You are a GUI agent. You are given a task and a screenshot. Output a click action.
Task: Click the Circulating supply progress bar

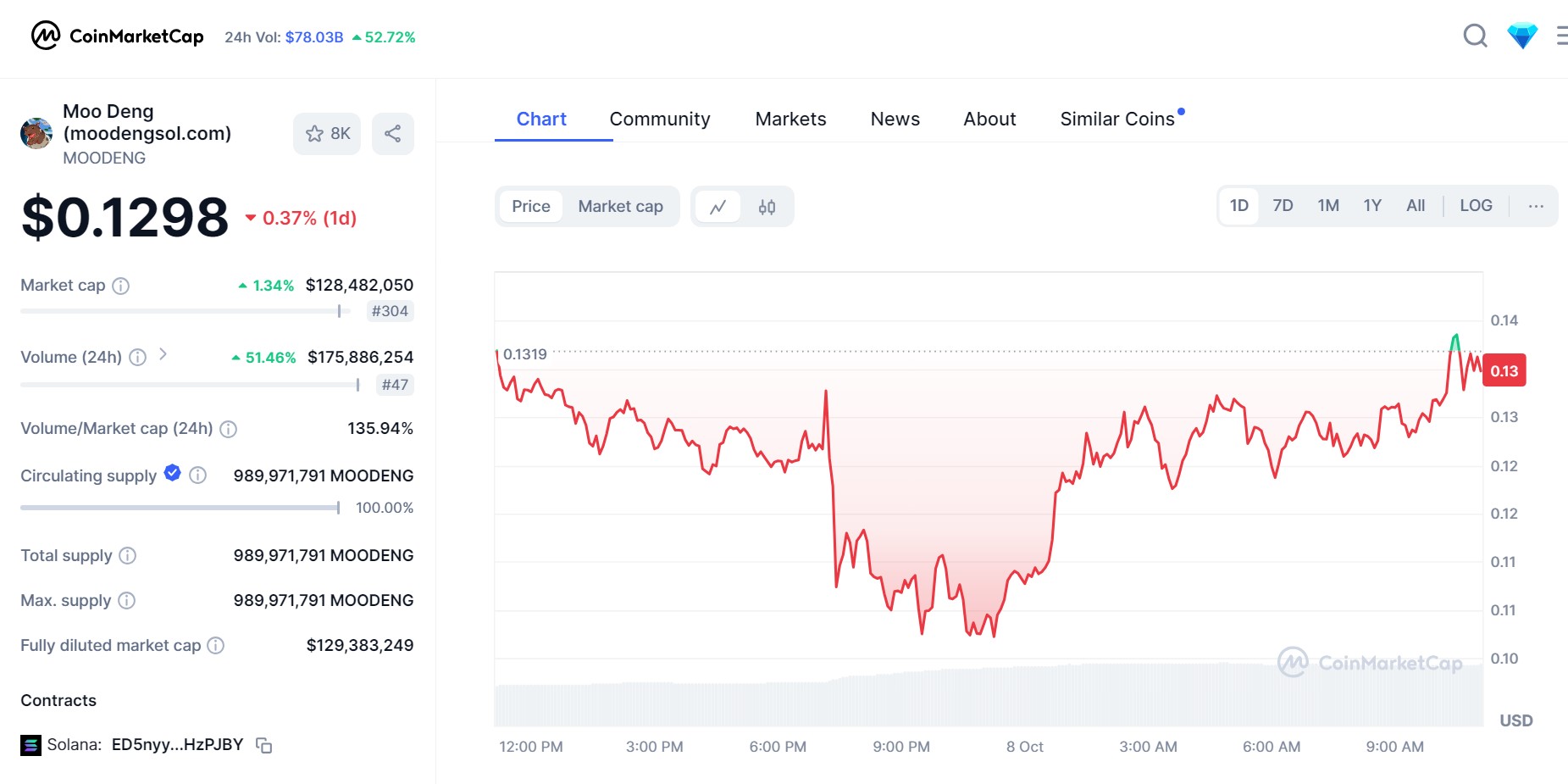click(180, 508)
